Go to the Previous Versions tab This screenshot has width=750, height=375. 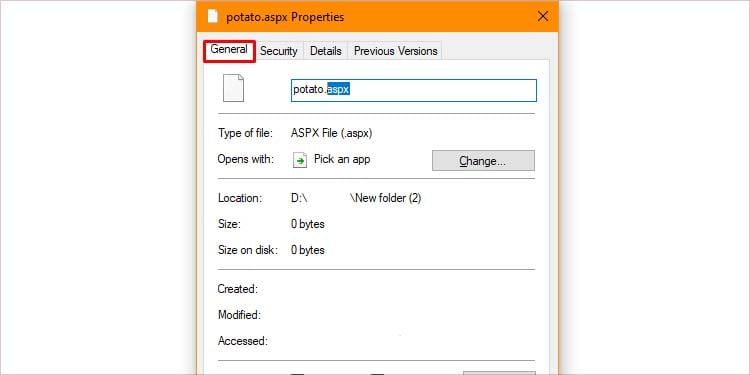point(396,51)
